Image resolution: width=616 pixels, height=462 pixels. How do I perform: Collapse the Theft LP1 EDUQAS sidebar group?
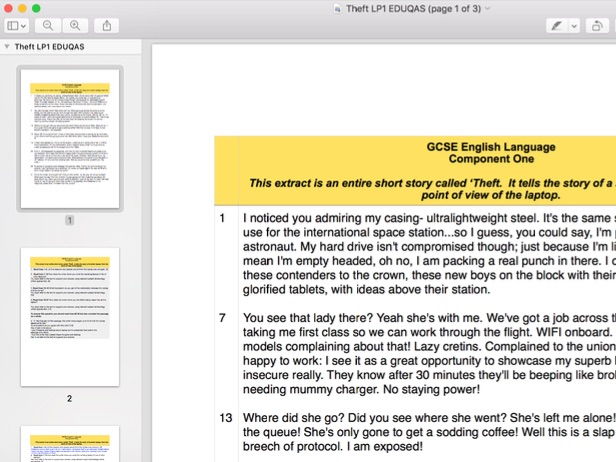[7, 46]
